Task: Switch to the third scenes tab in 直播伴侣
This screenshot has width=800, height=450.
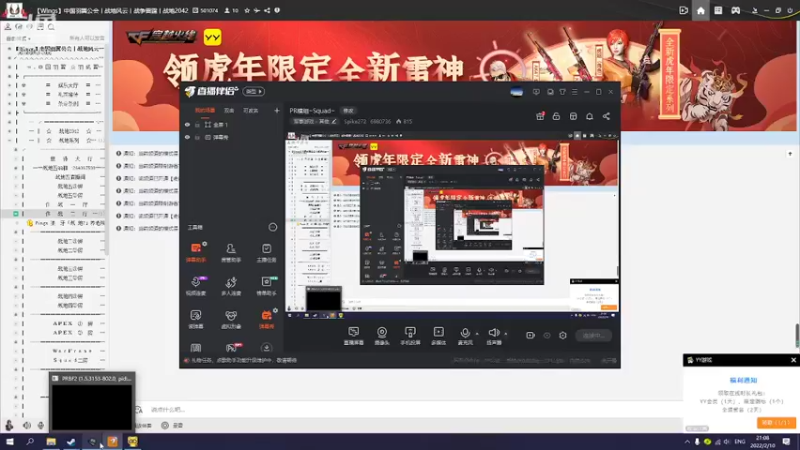Action: (x=251, y=110)
